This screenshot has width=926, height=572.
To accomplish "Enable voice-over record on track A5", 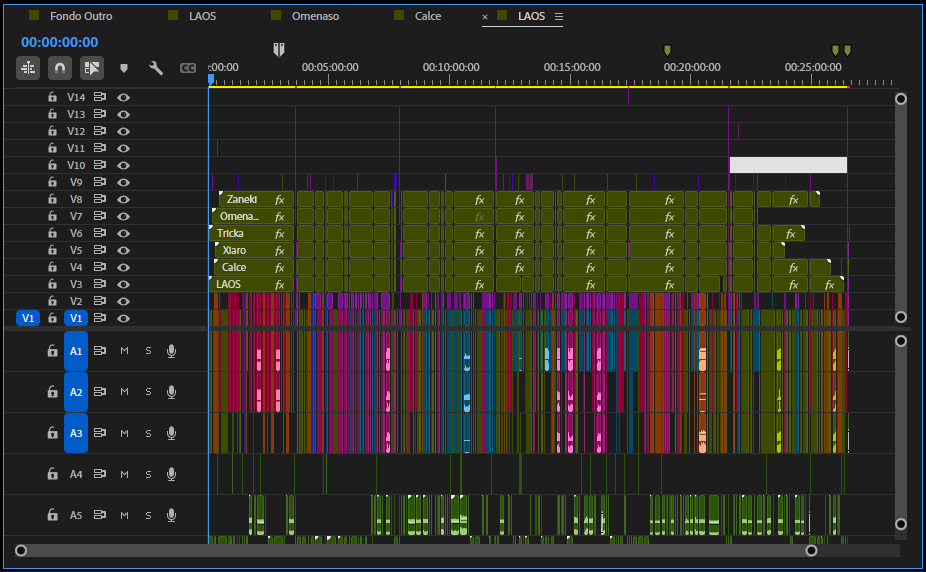I will 171,515.
